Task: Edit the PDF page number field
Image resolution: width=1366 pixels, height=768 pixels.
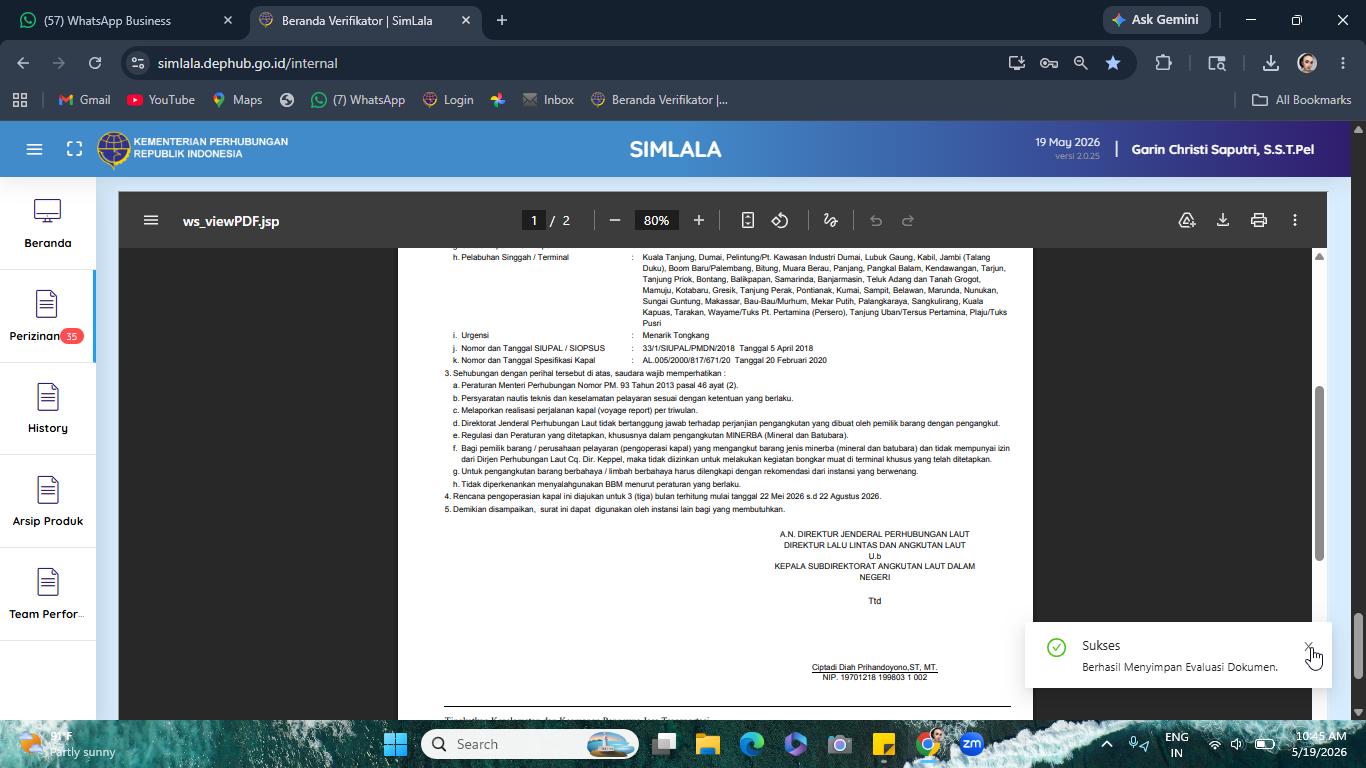Action: tap(534, 220)
